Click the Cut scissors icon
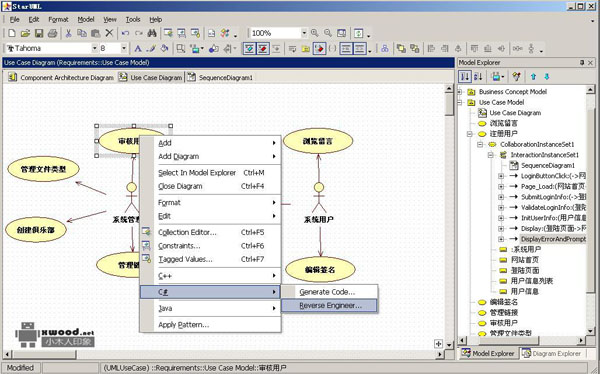 68,33
